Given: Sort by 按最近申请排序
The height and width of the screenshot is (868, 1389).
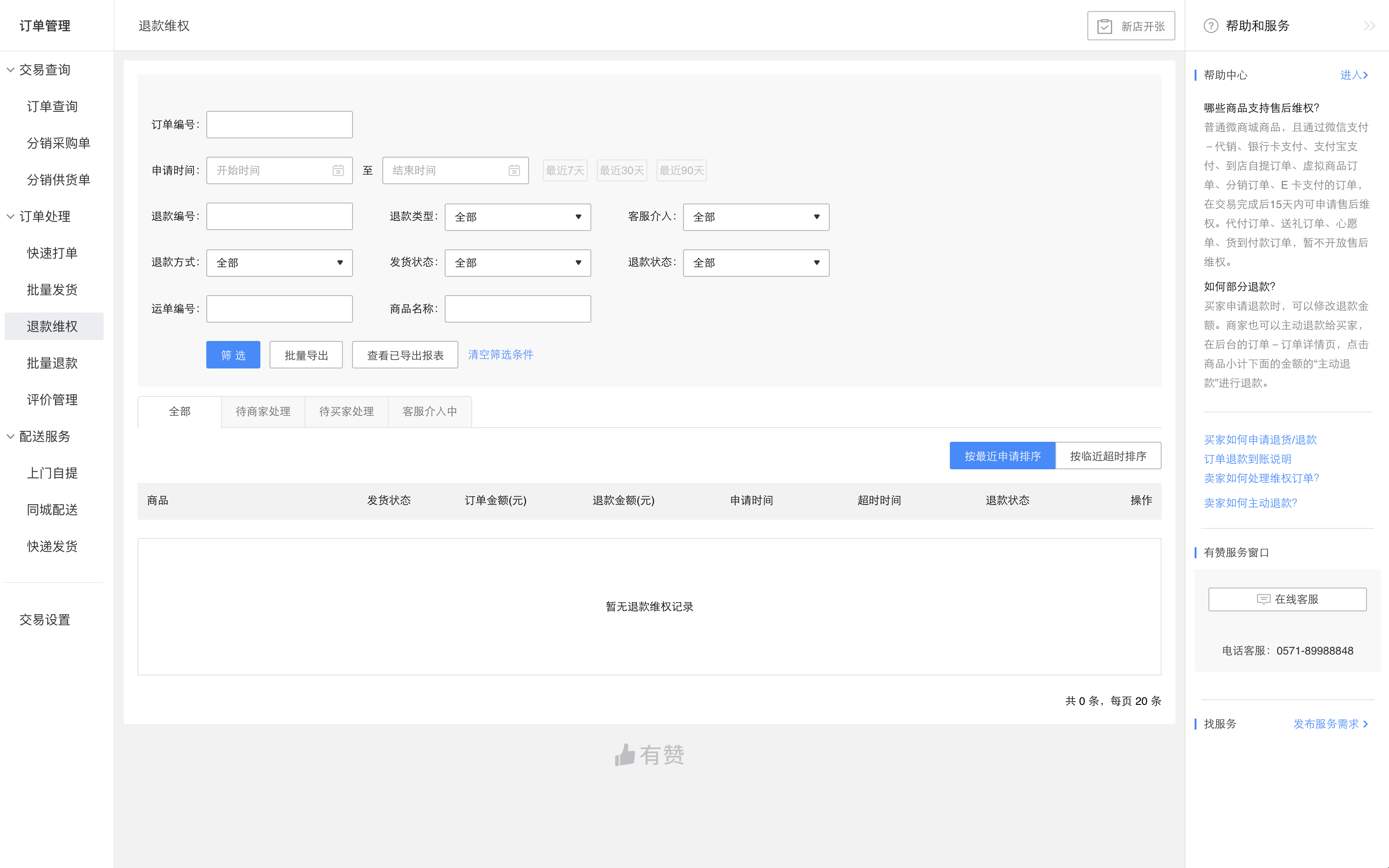Looking at the screenshot, I should pos(1002,456).
